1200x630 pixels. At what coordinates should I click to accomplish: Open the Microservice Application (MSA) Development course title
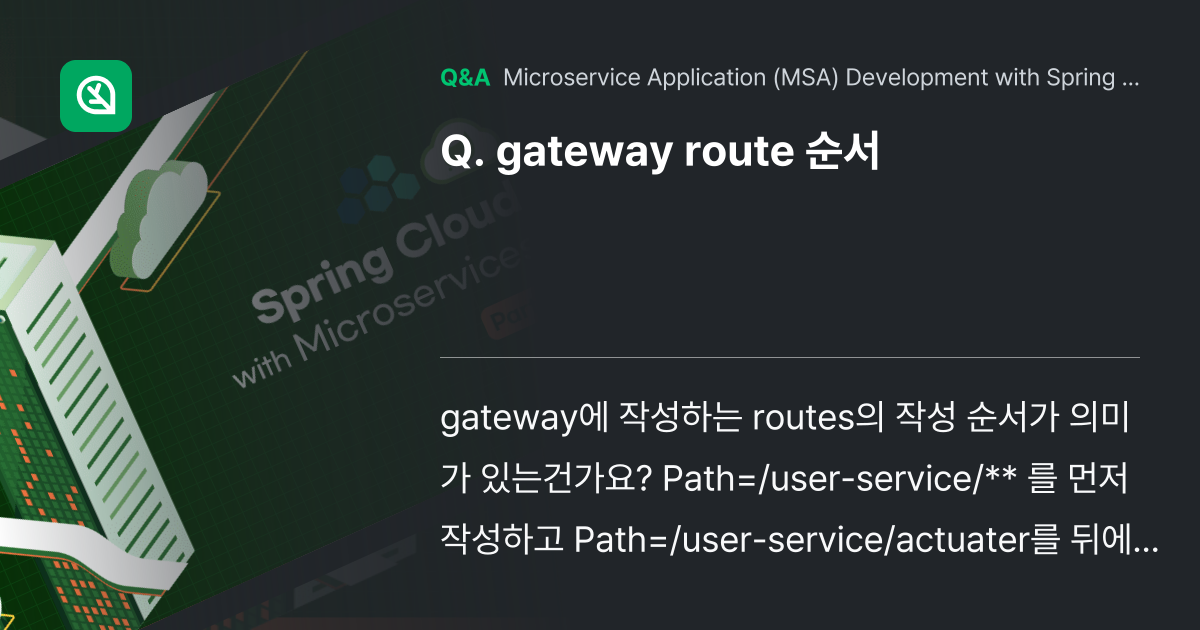[x=822, y=78]
